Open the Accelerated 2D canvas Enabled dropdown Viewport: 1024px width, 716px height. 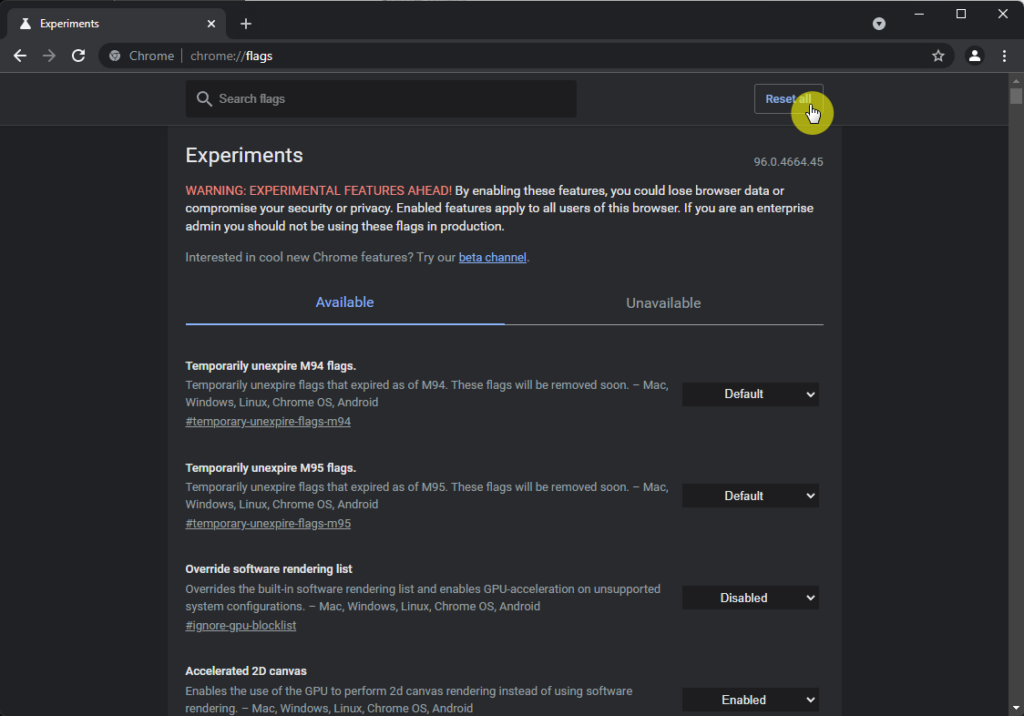(750, 700)
